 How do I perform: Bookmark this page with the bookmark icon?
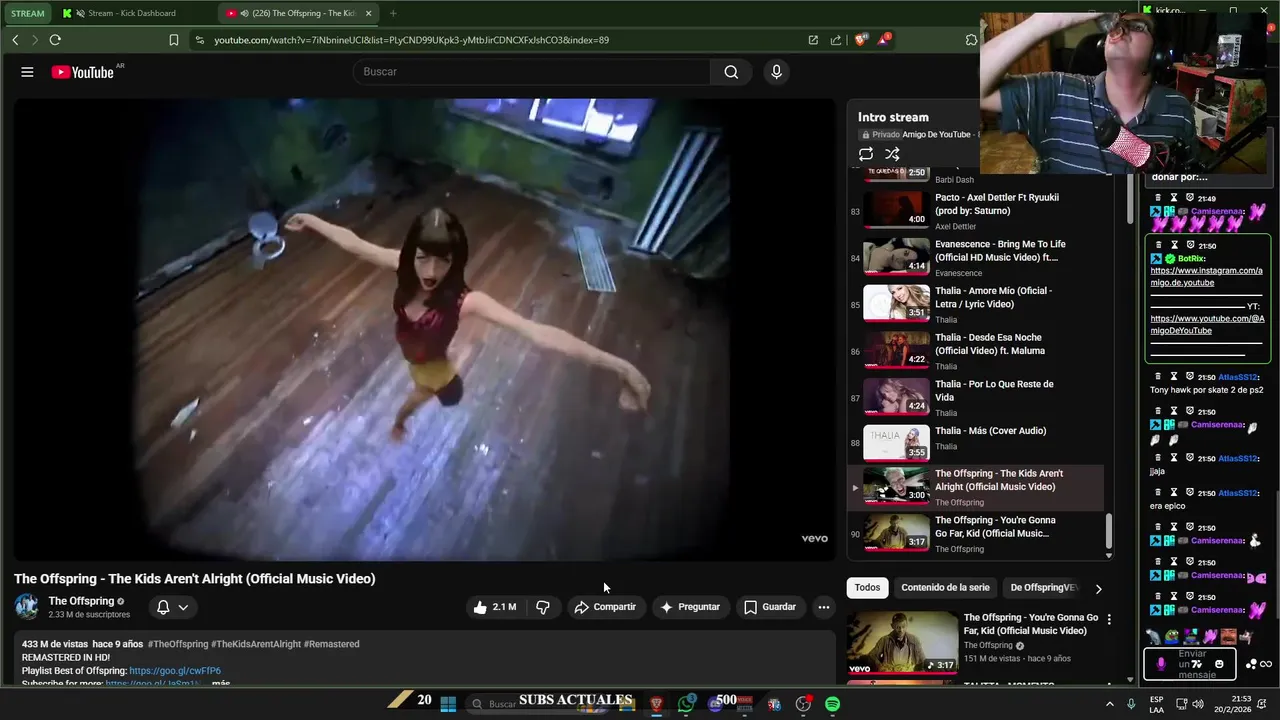[x=174, y=40]
